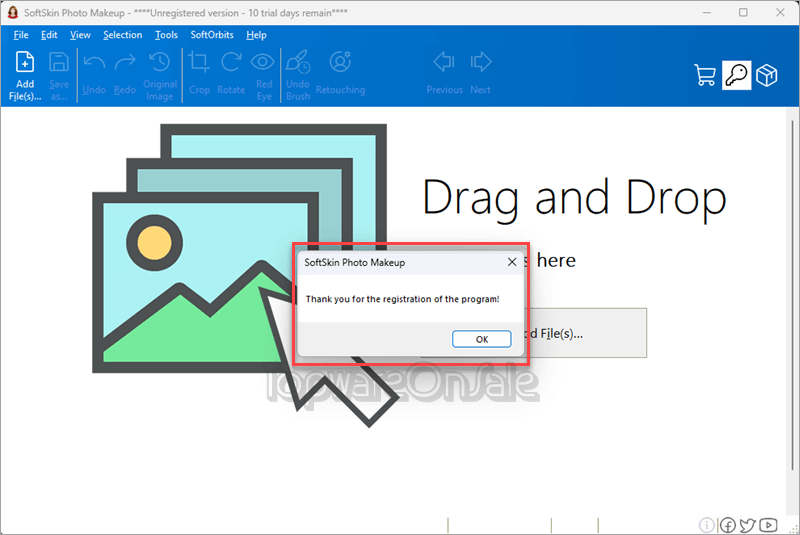
Task: Activate the Red Eye tool
Action: pyautogui.click(x=263, y=75)
